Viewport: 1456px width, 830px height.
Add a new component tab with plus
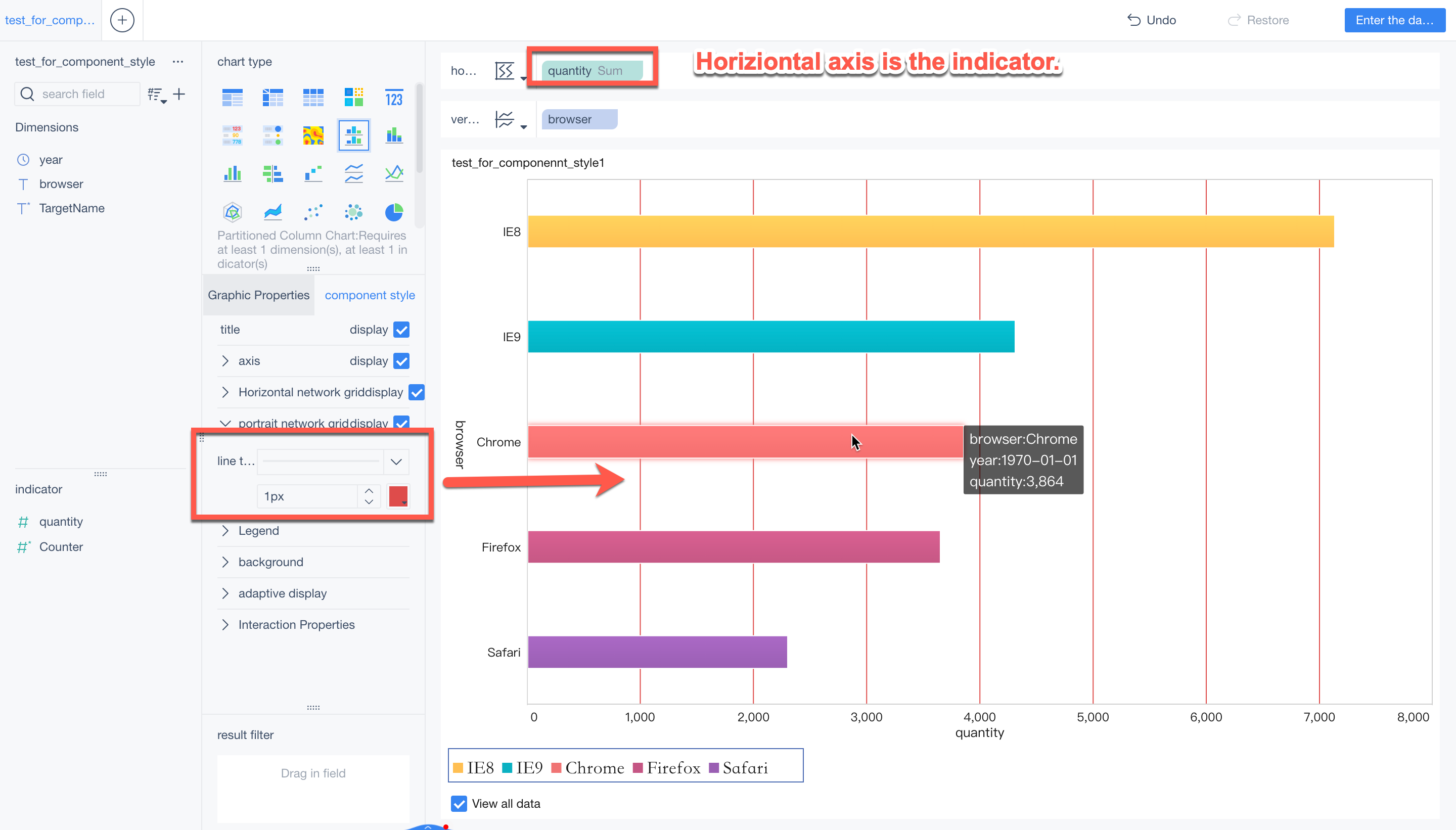[x=122, y=20]
